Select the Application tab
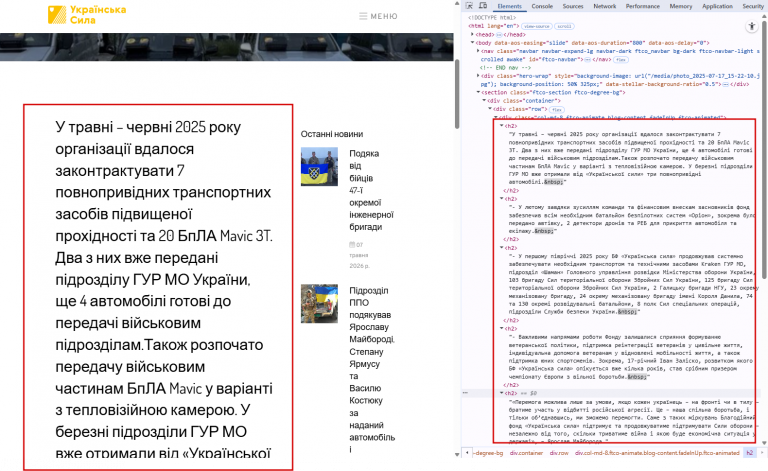 [x=718, y=6]
